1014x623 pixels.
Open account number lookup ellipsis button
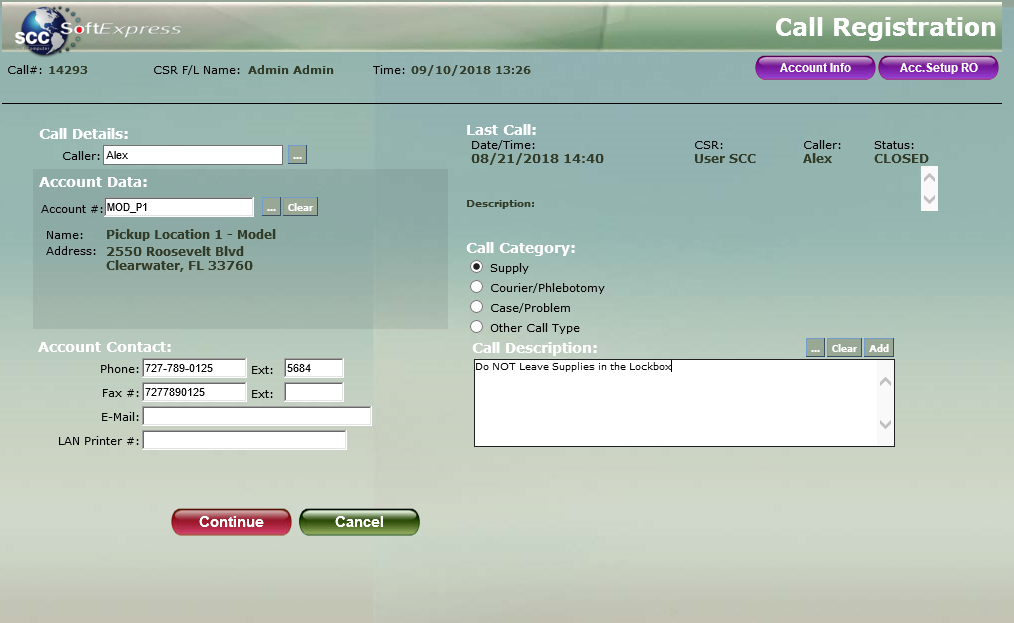(x=270, y=207)
